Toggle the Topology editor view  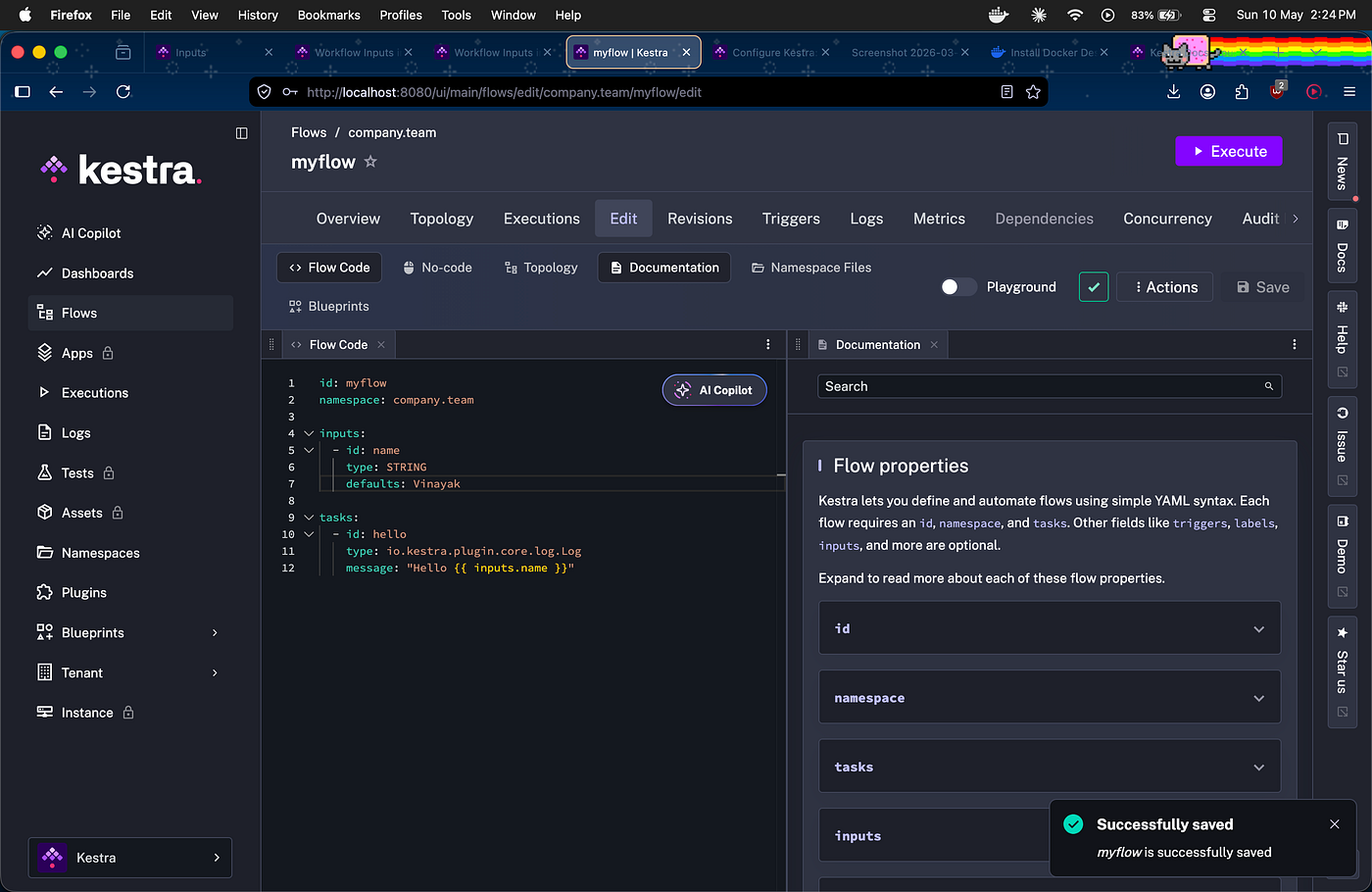point(541,268)
